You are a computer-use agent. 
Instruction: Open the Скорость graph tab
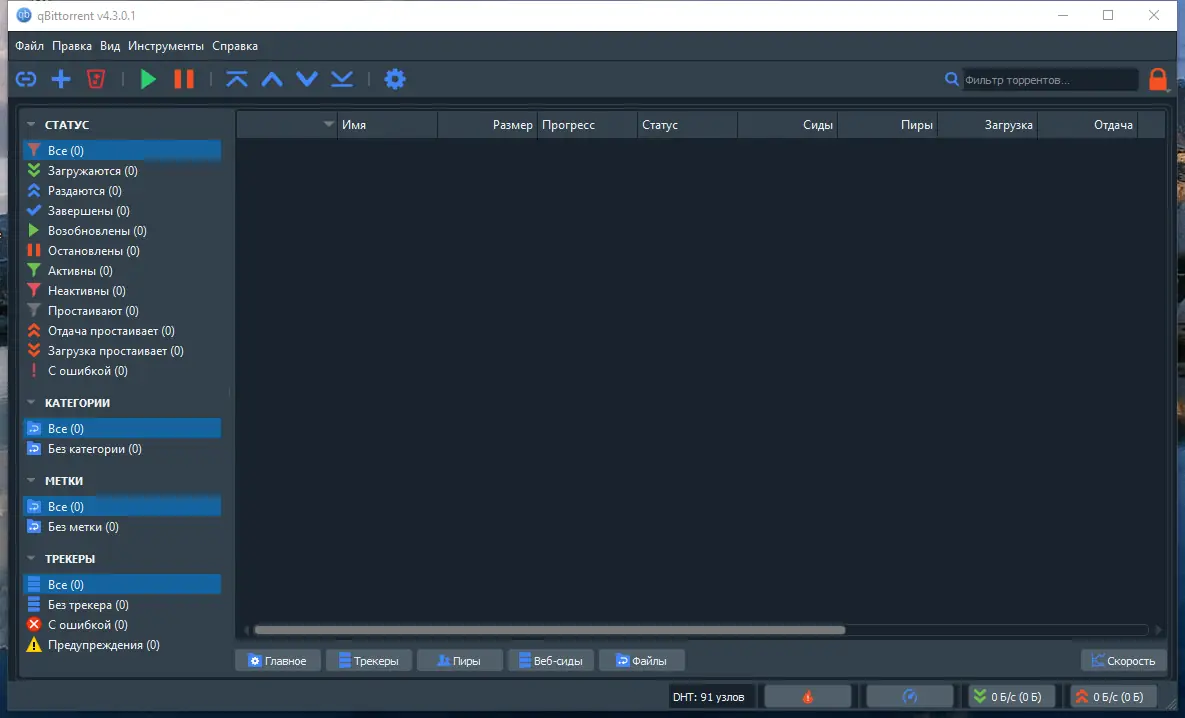1123,661
